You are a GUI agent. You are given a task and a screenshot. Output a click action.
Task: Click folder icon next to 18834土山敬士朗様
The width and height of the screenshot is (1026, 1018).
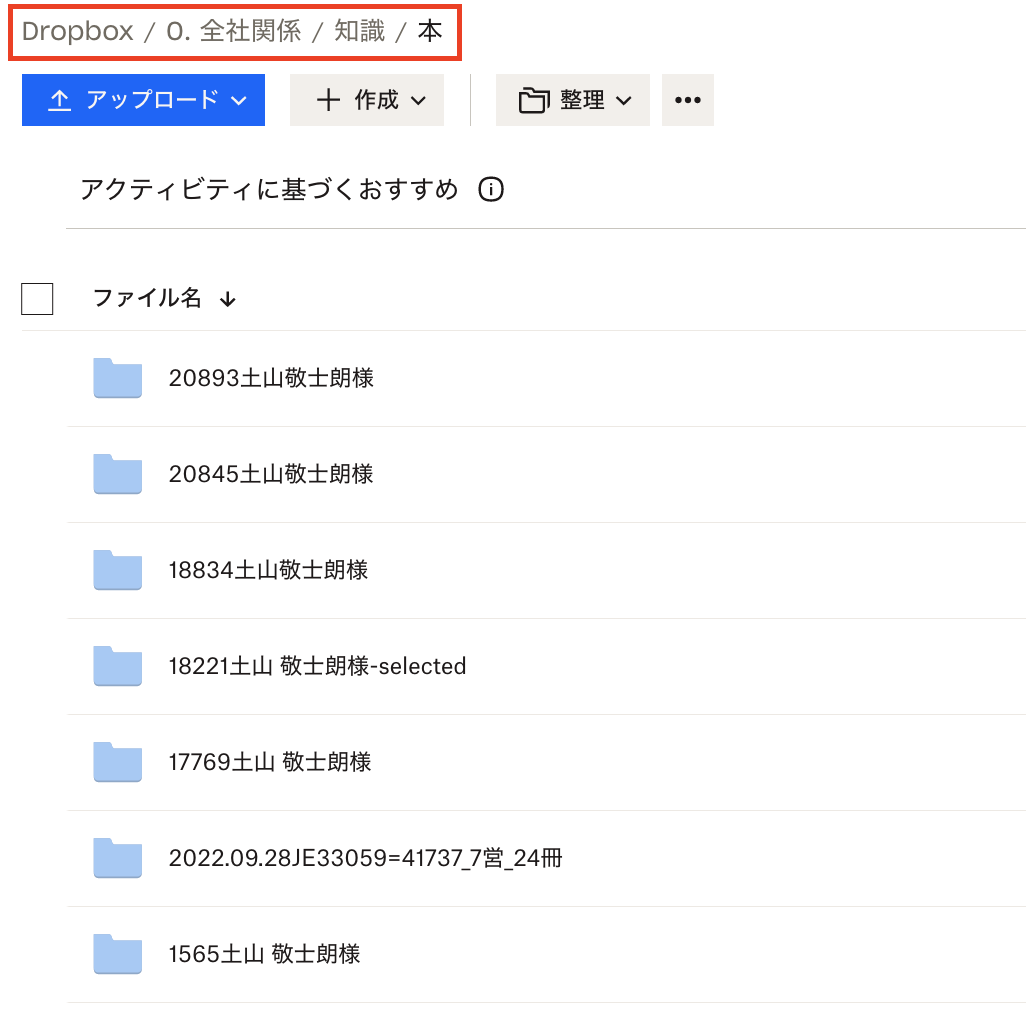click(x=117, y=570)
